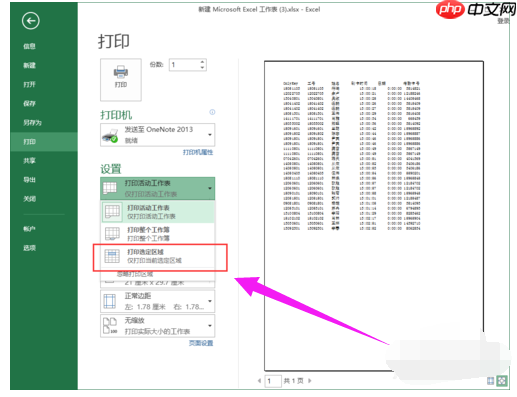Toggle show margins icon in preview
The height and width of the screenshot is (397, 517).
coord(491,381)
